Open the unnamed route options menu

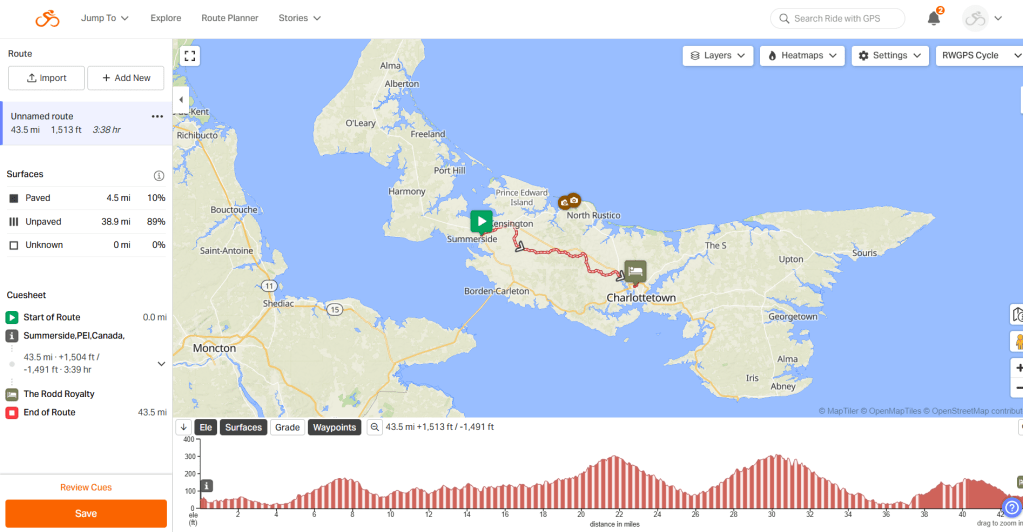point(157,116)
